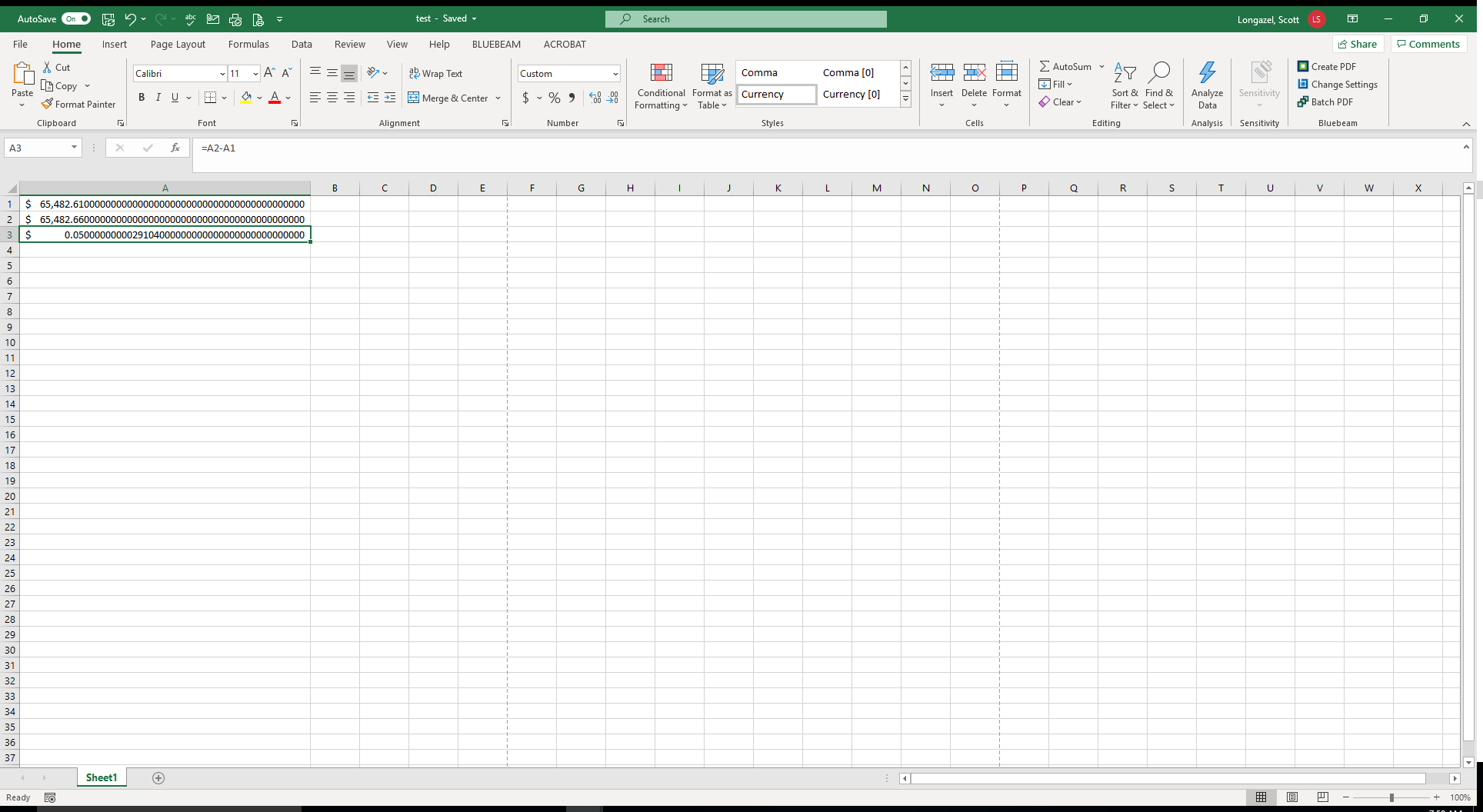Viewport: 1483px width, 812px height.
Task: Select the Format Painter tool
Action: (x=78, y=104)
